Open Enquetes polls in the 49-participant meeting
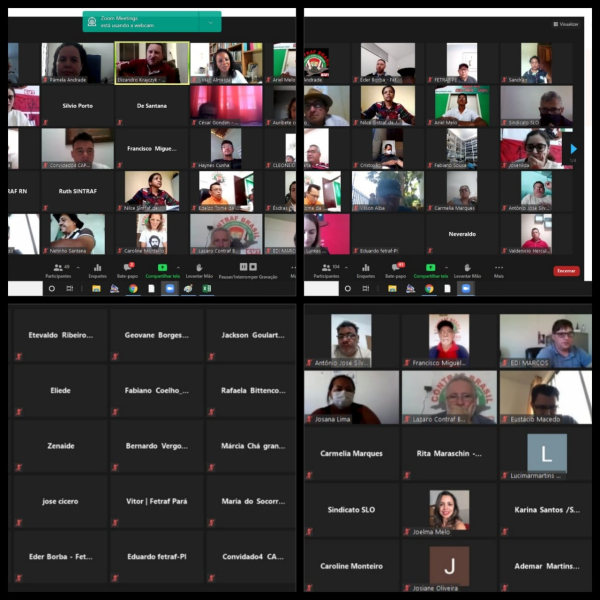Viewport: 600px width, 600px height. click(98, 271)
